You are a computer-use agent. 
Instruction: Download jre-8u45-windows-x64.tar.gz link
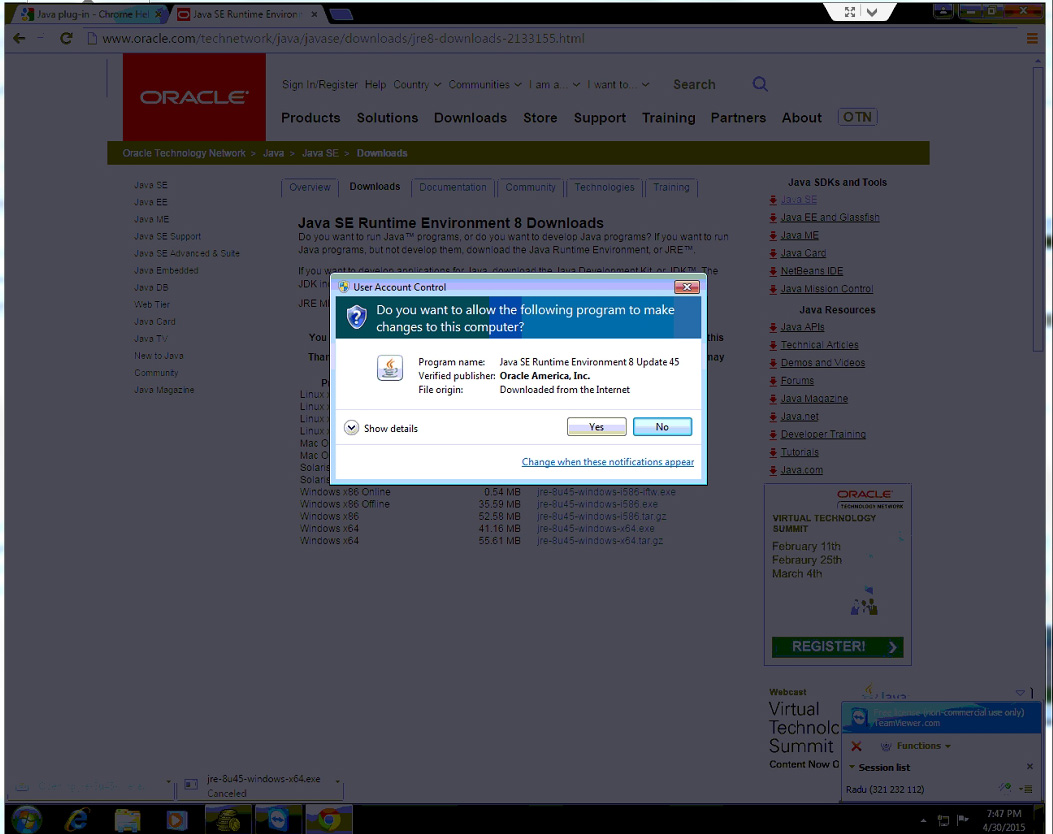(x=600, y=541)
